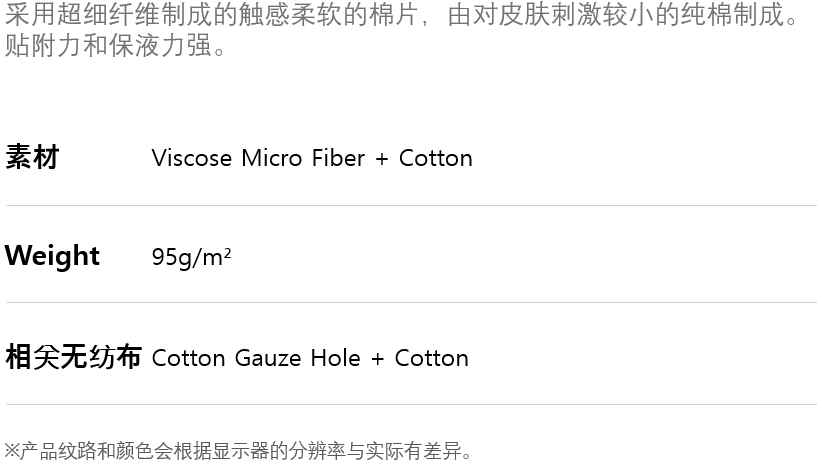Click the 素材 label
Viewport: 822px width, 464px height.
32,157
